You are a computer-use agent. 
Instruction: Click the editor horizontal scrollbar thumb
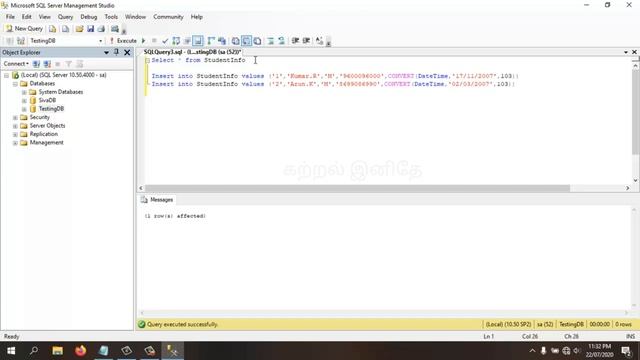[x=358, y=188]
